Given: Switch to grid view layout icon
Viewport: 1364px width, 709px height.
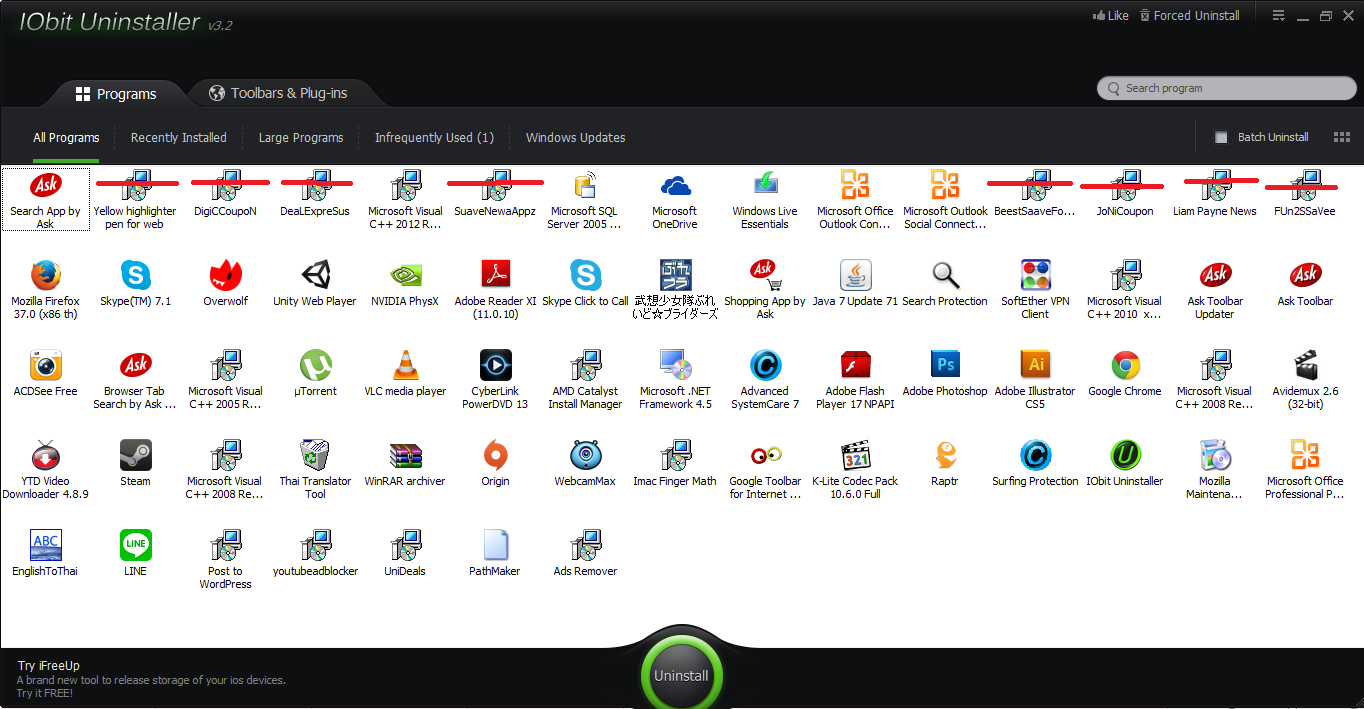Looking at the screenshot, I should (x=1342, y=137).
